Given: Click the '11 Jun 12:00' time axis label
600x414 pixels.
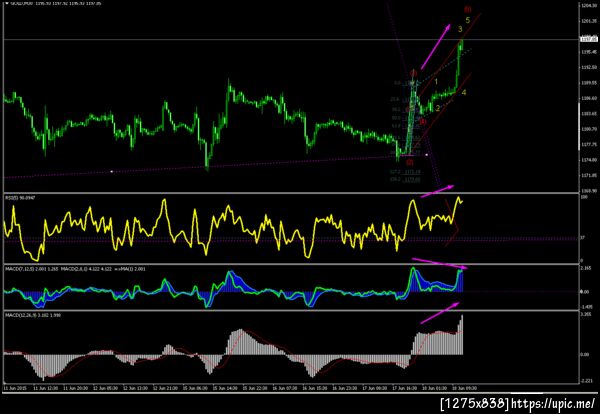Looking at the screenshot, I should pyautogui.click(x=46, y=388).
